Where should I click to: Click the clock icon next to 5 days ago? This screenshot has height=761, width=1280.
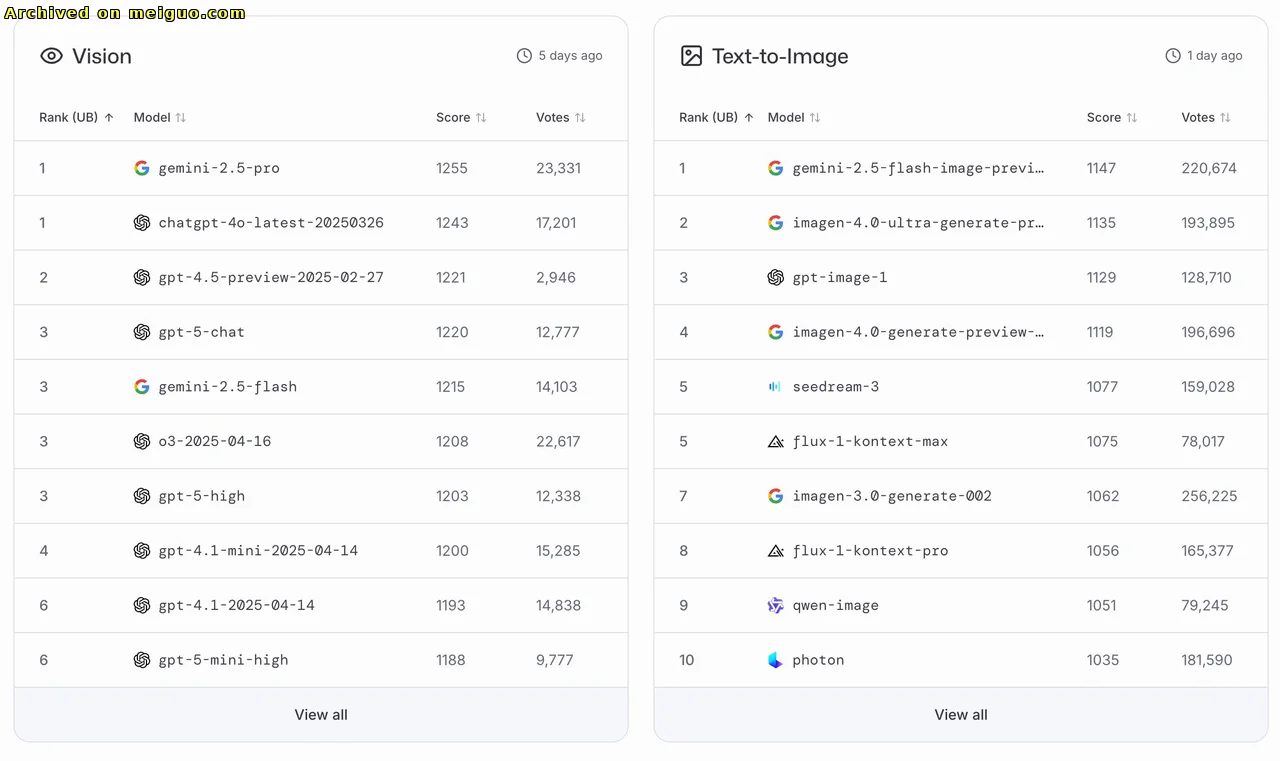pos(524,56)
